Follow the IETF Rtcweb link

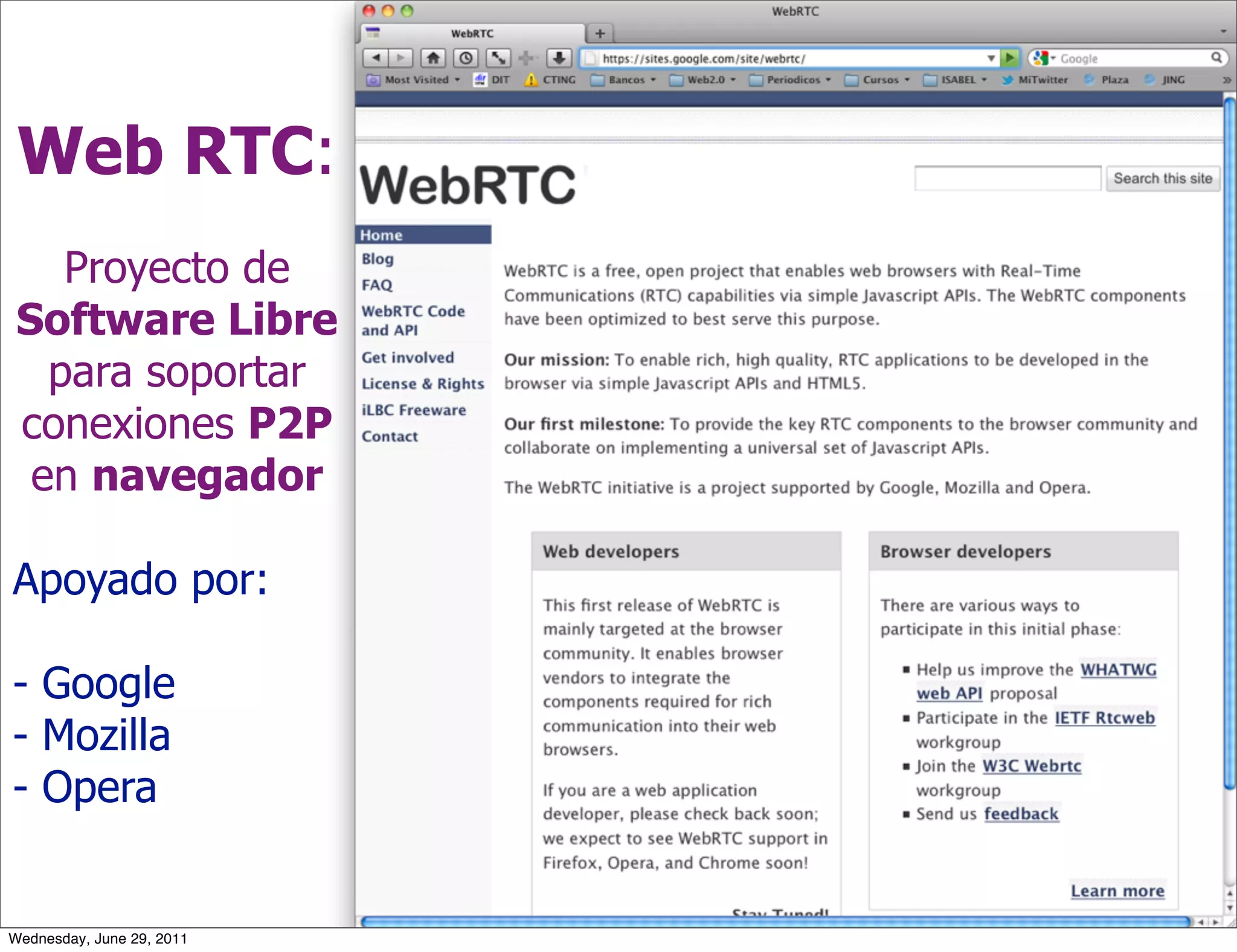(1105, 718)
